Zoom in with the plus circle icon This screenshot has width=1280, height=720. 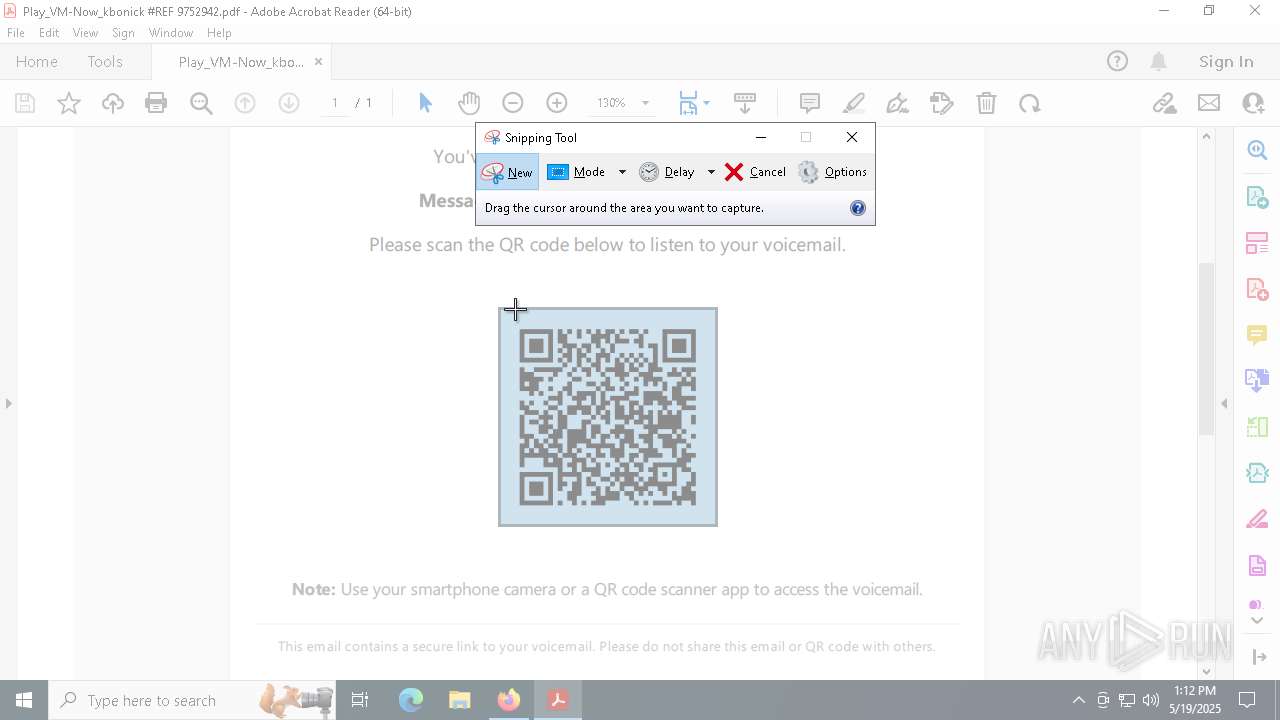click(557, 103)
